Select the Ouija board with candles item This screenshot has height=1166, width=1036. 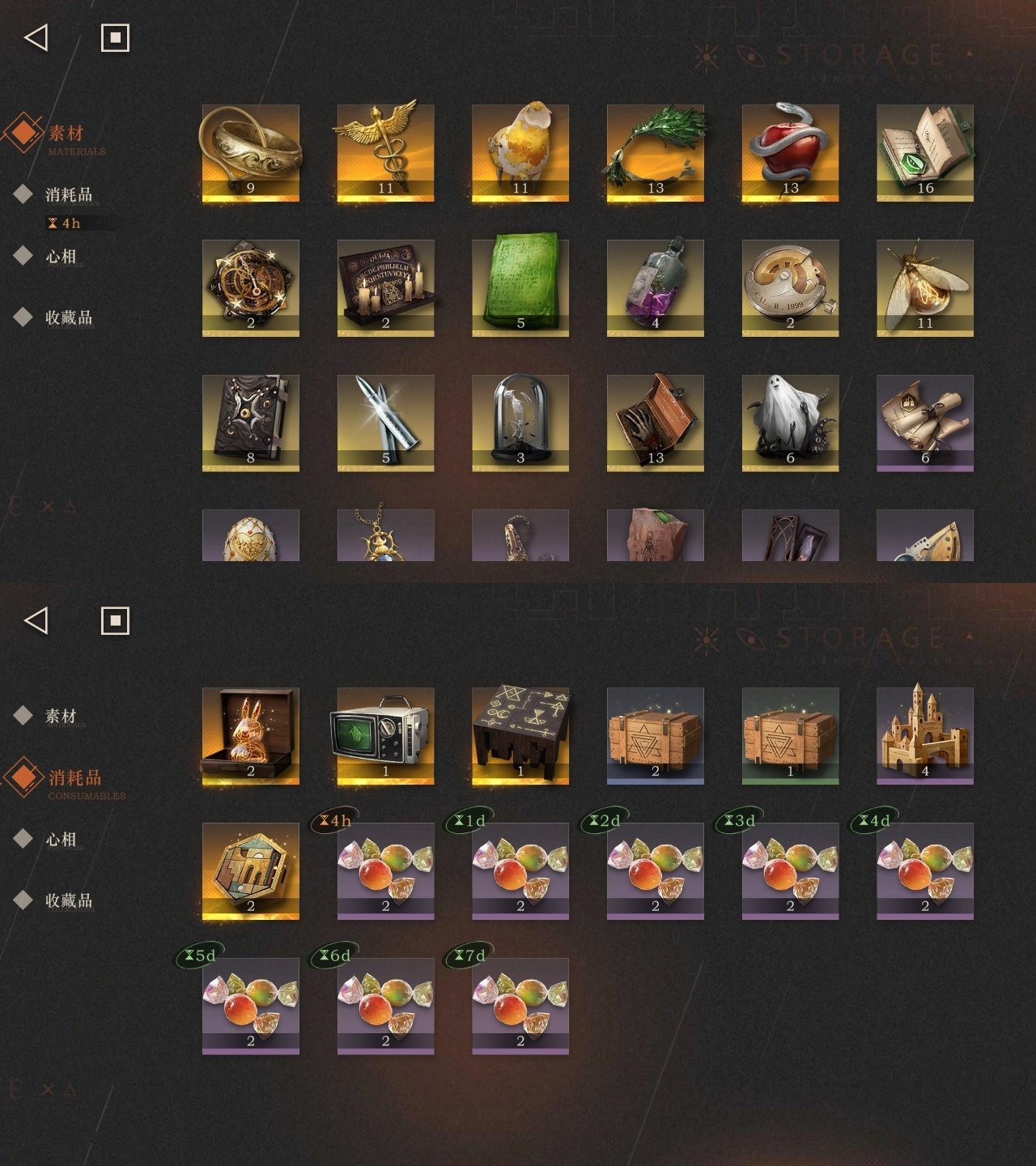click(385, 288)
